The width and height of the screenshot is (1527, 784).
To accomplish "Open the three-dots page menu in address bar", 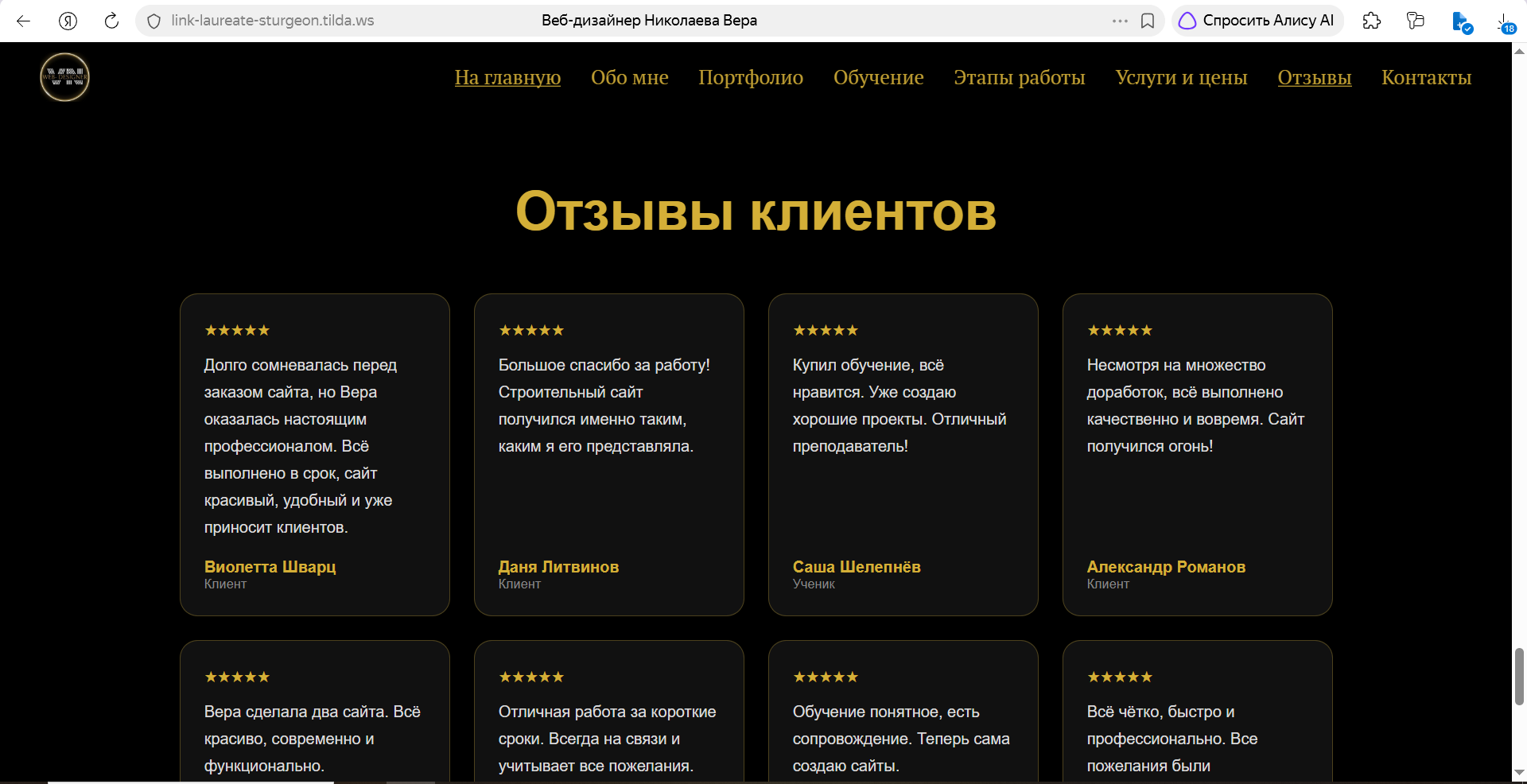I will tap(1120, 21).
